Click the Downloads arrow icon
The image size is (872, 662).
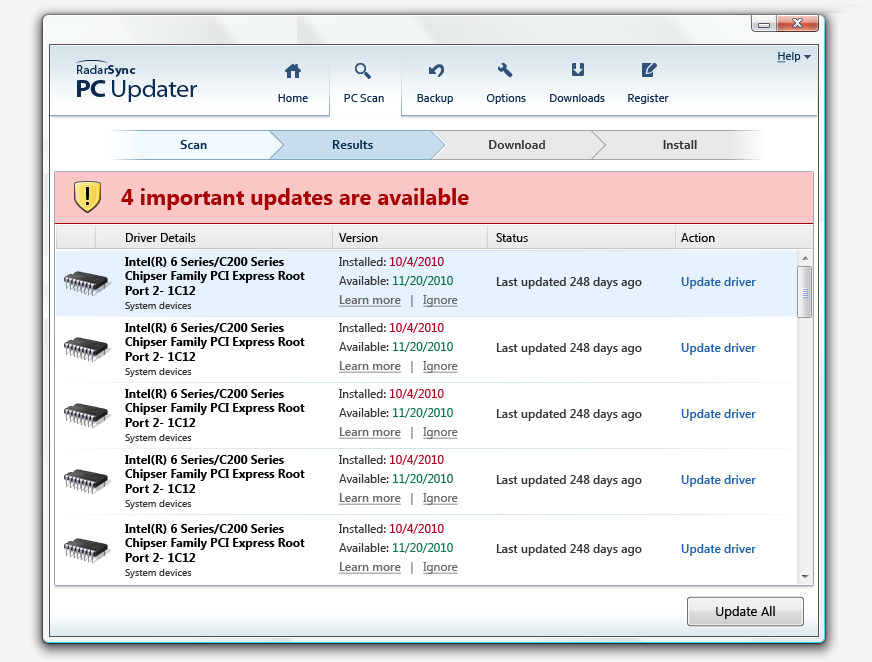[x=577, y=71]
